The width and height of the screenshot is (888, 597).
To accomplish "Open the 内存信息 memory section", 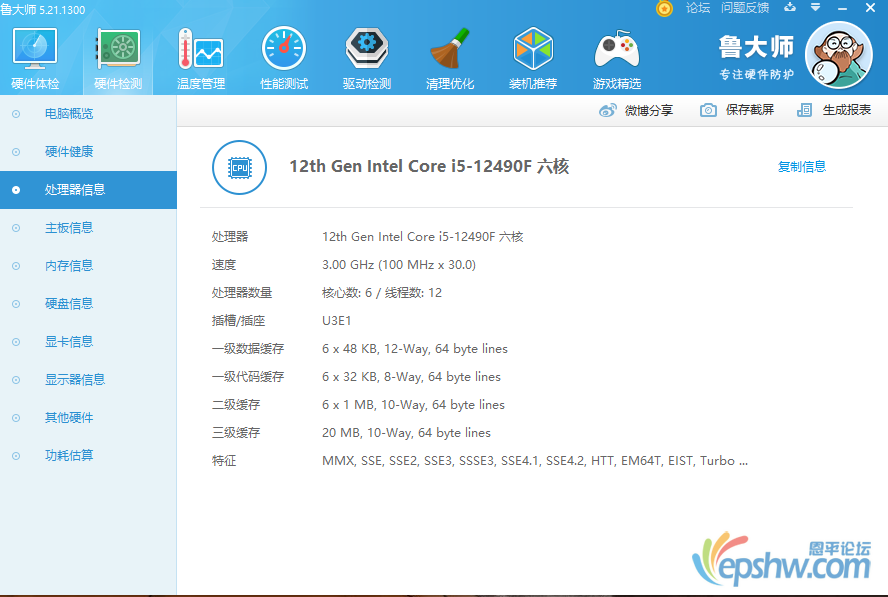I will pyautogui.click(x=88, y=266).
